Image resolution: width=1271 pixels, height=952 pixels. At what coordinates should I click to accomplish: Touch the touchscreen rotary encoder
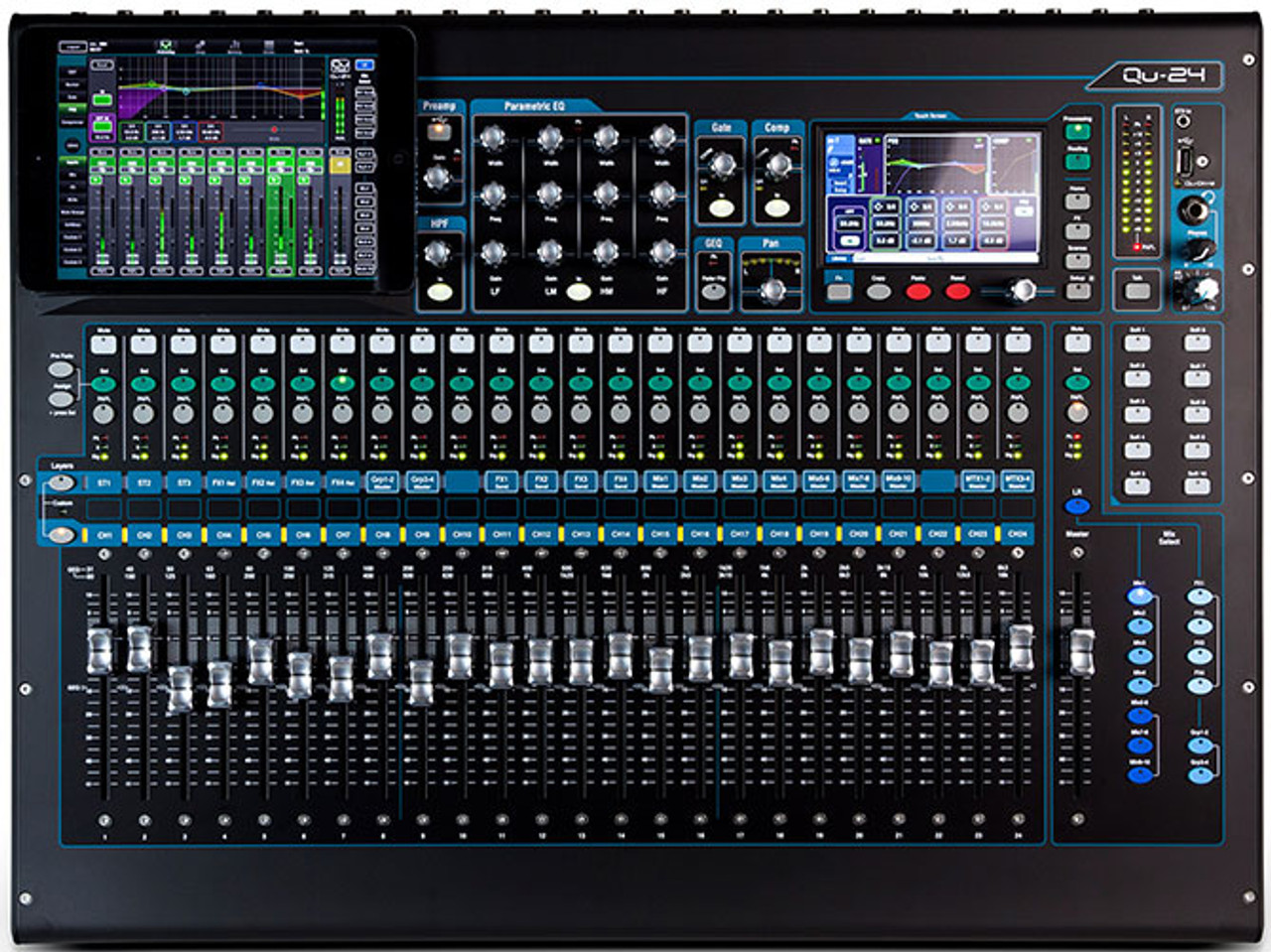[x=1021, y=291]
